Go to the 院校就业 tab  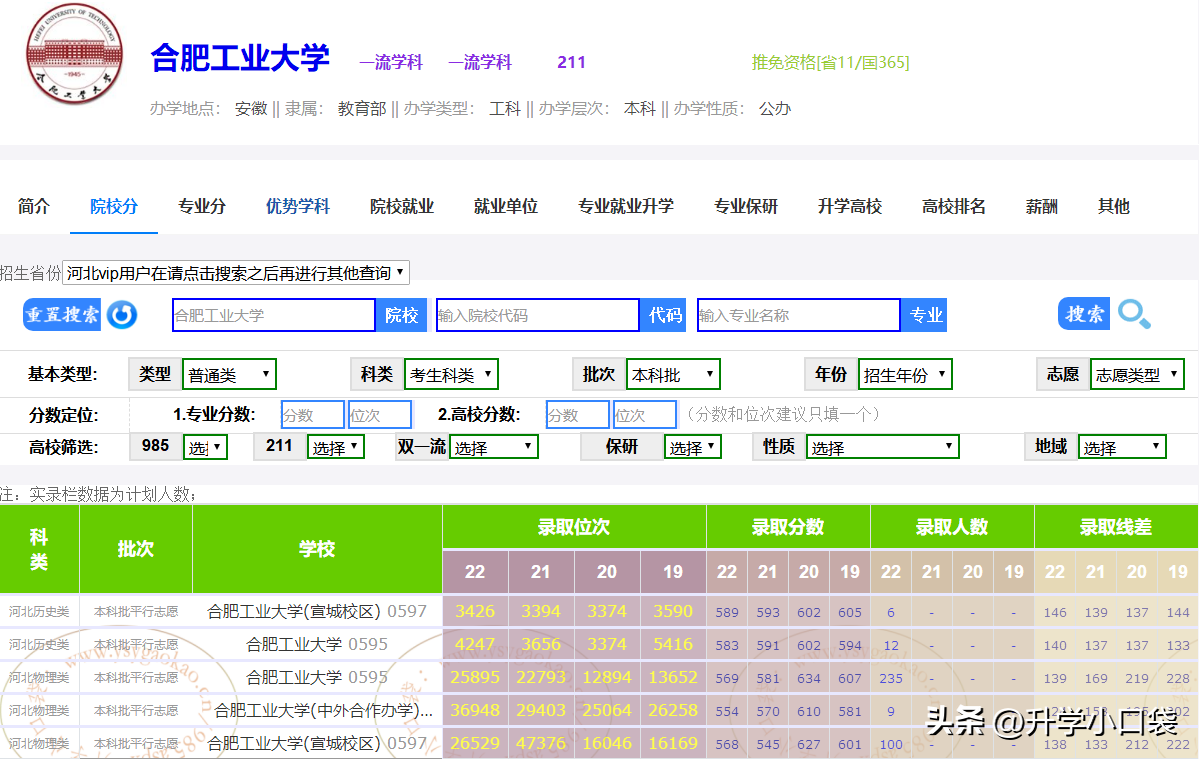402,206
